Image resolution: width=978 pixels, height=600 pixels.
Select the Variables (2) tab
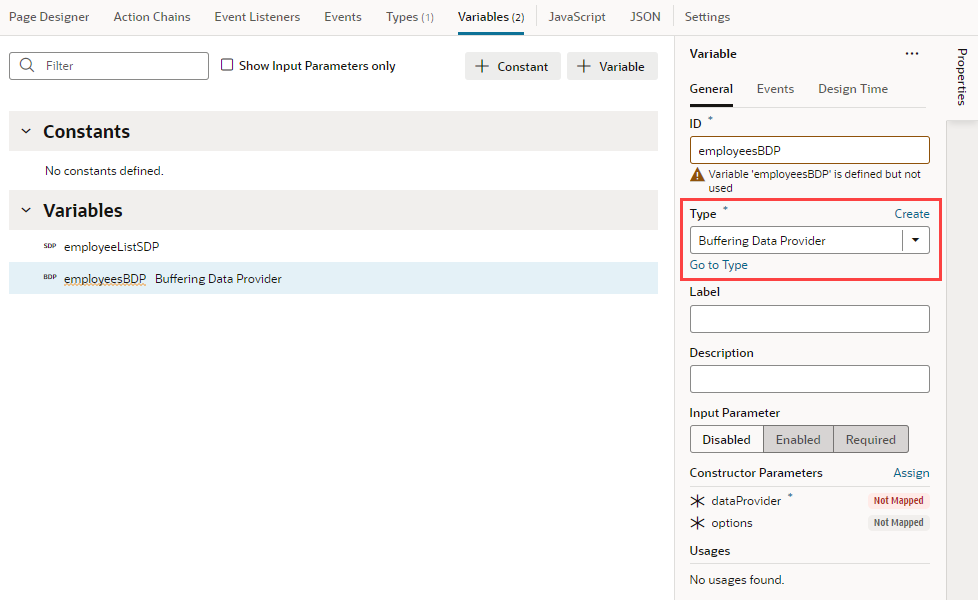coord(491,17)
